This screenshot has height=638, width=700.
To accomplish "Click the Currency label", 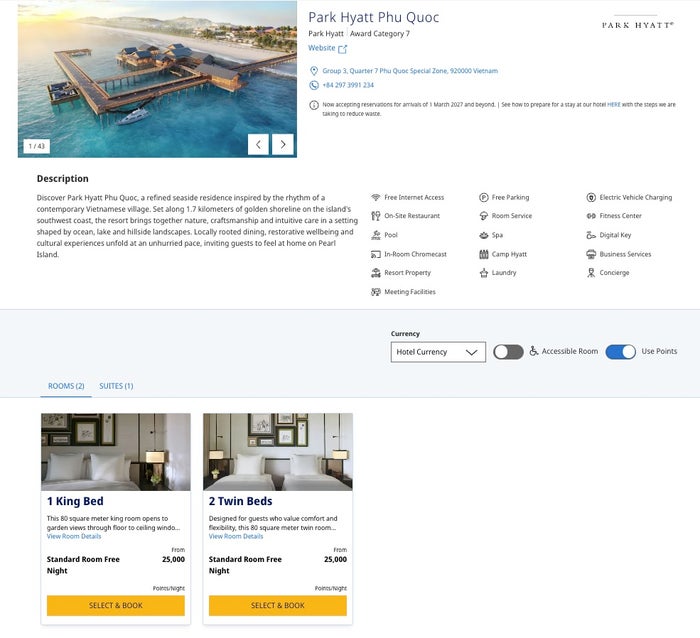I will [405, 334].
